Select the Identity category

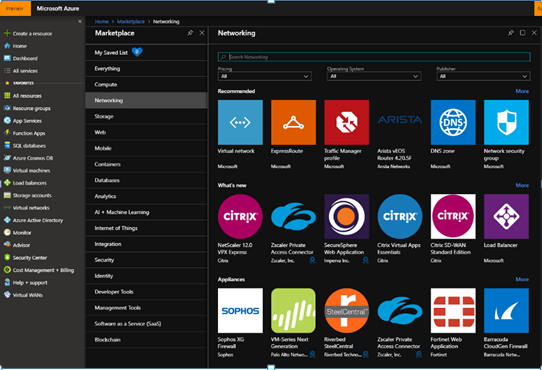coord(147,276)
